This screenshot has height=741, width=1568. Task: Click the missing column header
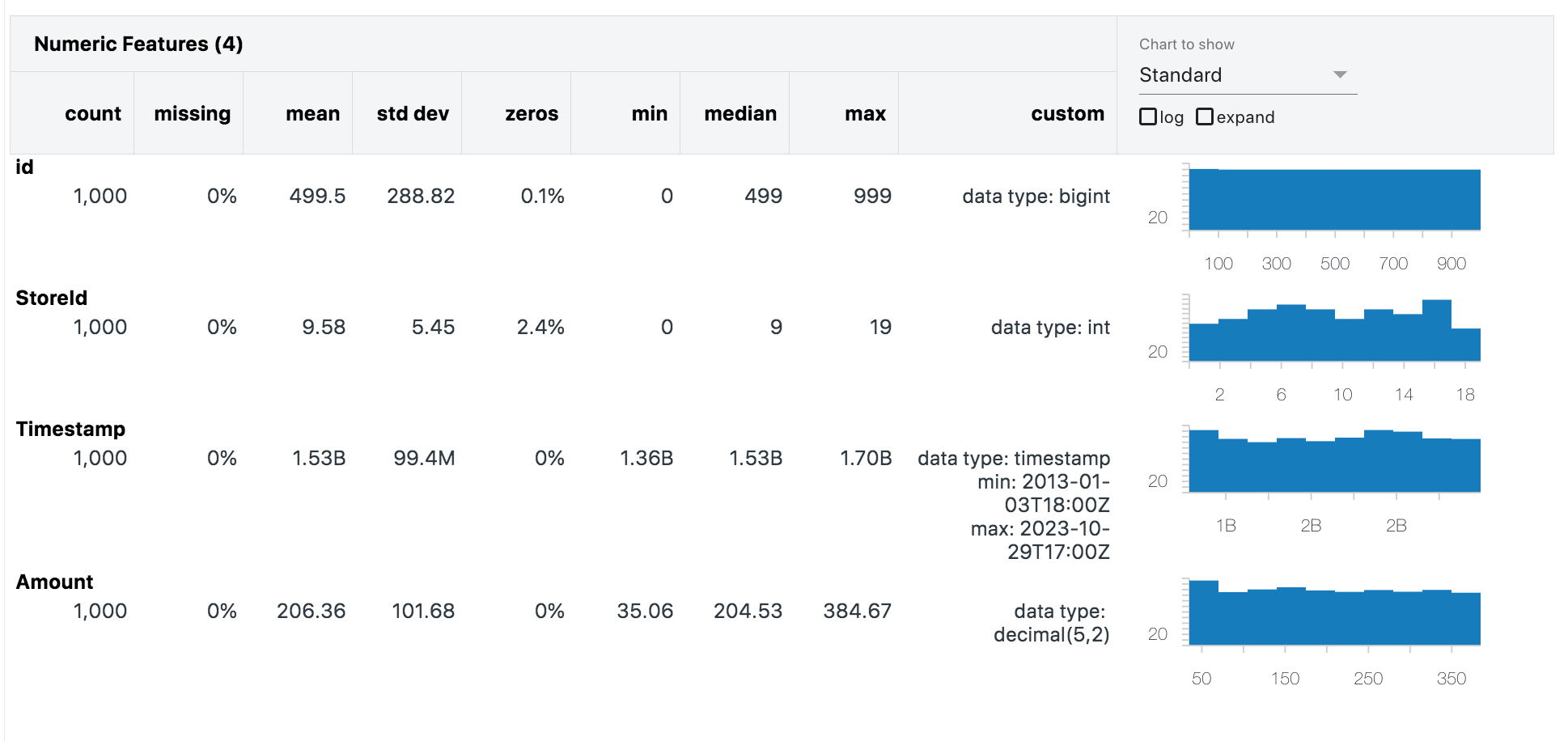click(x=193, y=114)
